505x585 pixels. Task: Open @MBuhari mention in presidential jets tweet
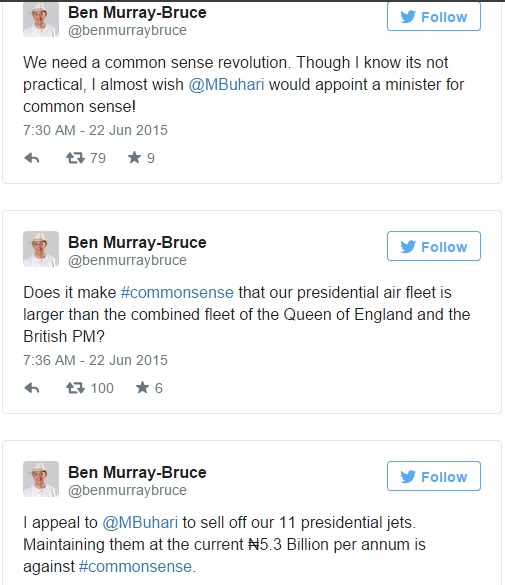[x=140, y=523]
